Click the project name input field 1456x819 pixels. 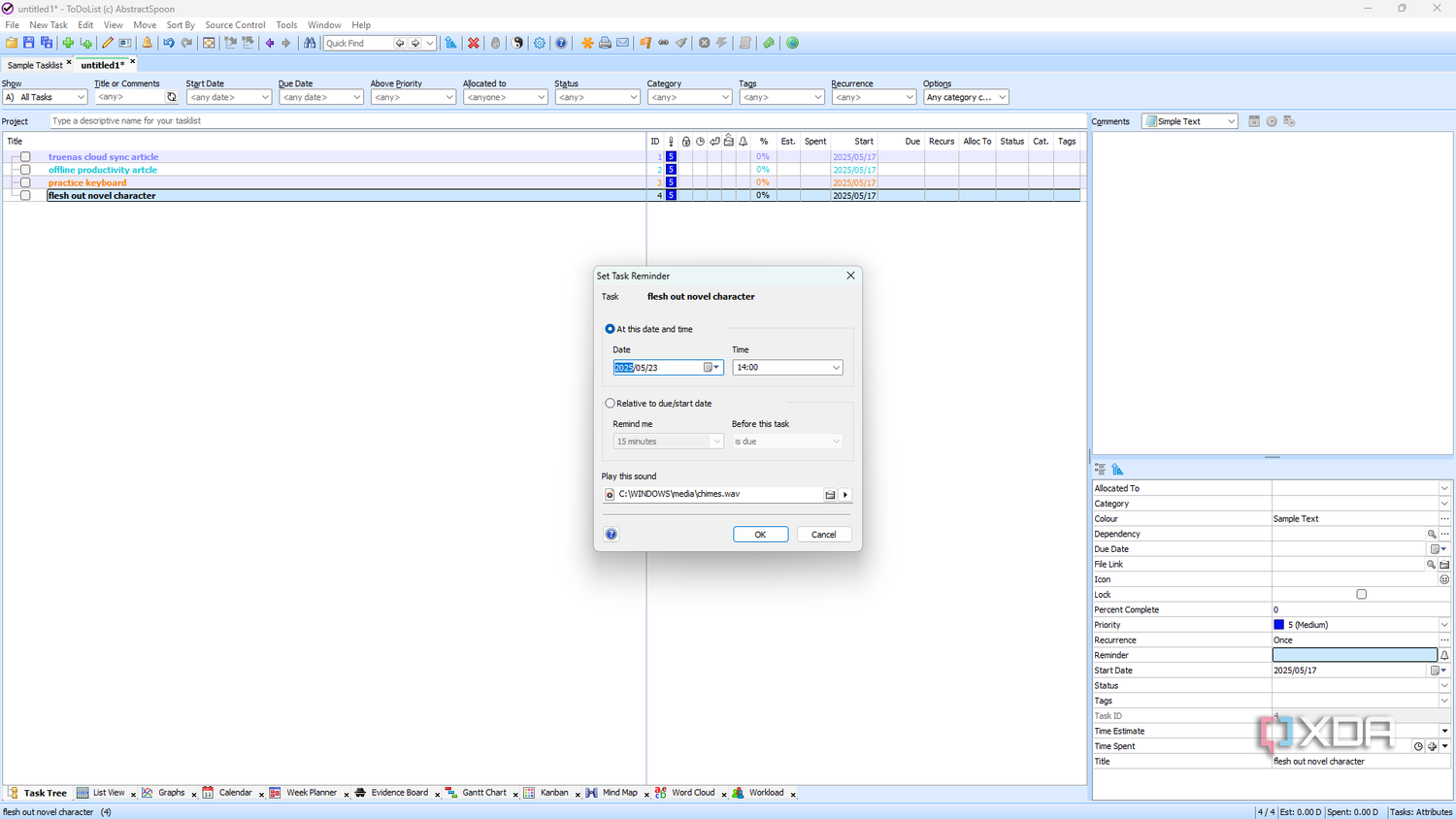pos(567,121)
